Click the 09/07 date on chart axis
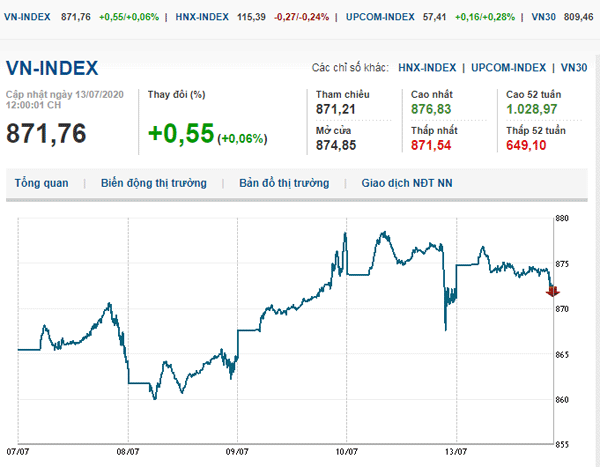 pos(237,451)
